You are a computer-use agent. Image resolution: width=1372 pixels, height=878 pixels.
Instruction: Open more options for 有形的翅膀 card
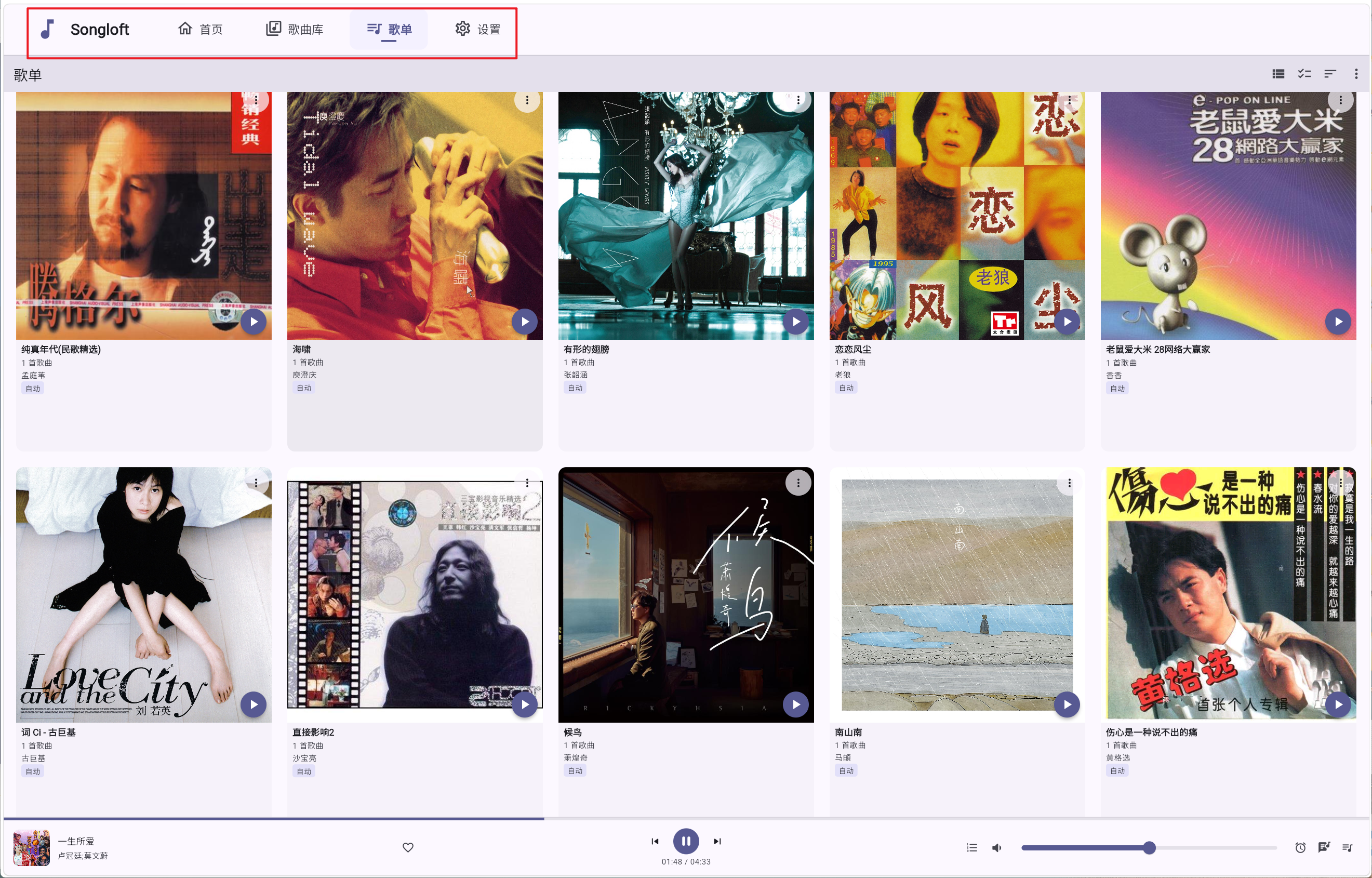pyautogui.click(x=798, y=100)
